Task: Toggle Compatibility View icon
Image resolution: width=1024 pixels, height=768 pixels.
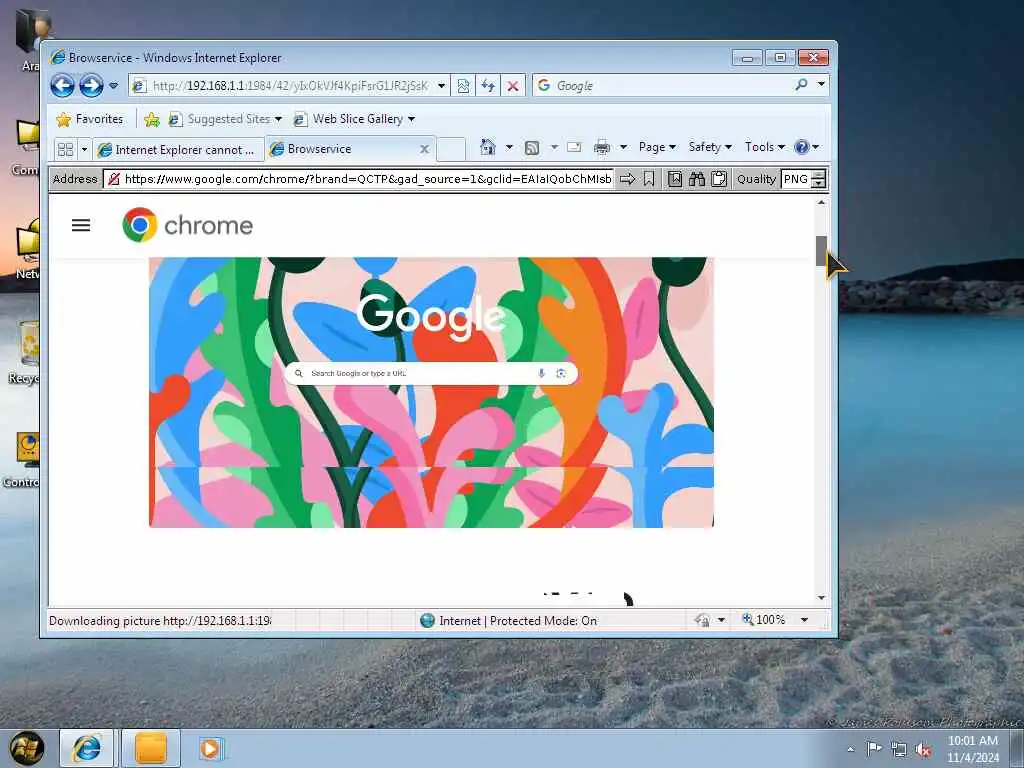Action: 463,86
